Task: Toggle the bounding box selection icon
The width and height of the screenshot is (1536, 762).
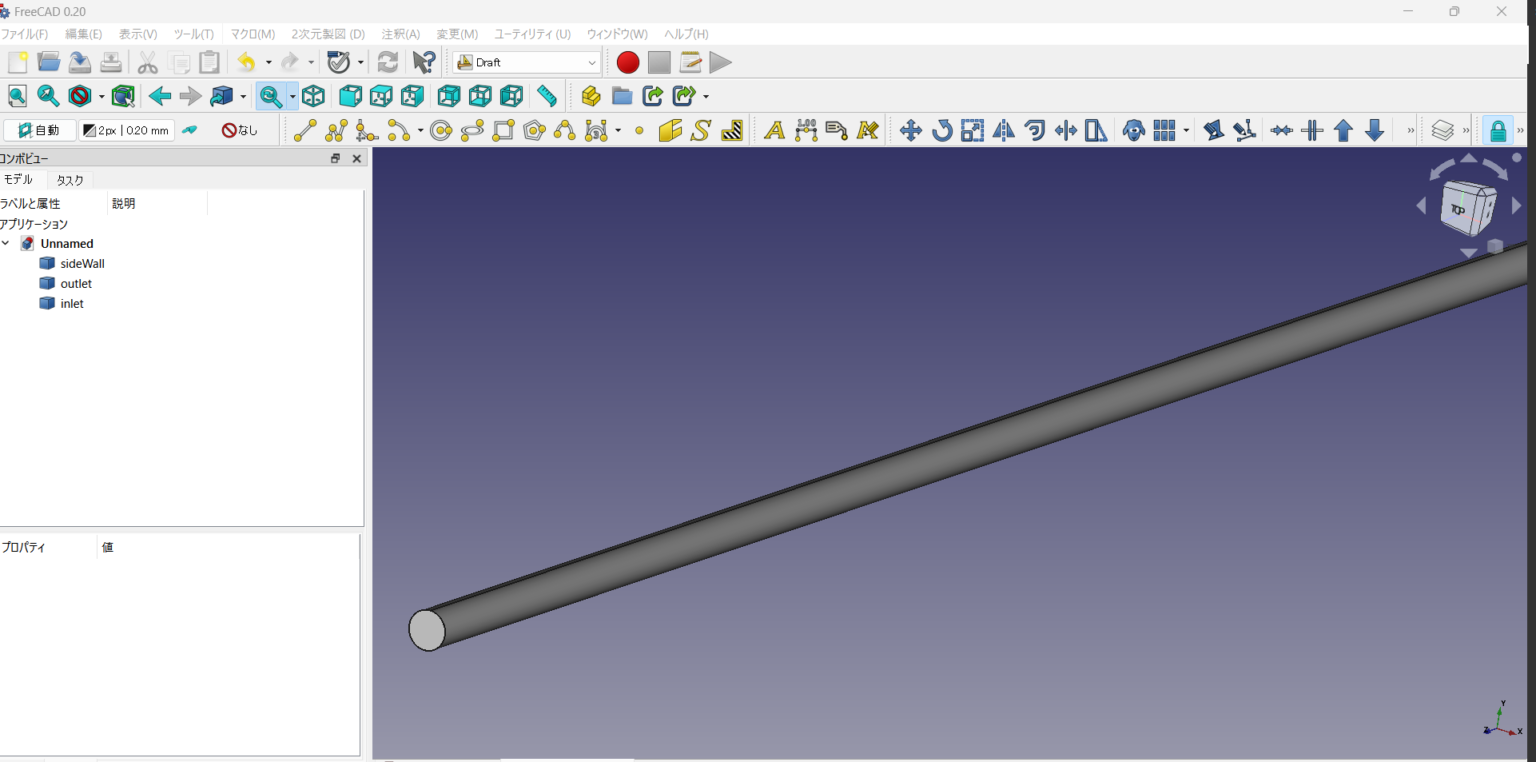Action: [x=123, y=96]
